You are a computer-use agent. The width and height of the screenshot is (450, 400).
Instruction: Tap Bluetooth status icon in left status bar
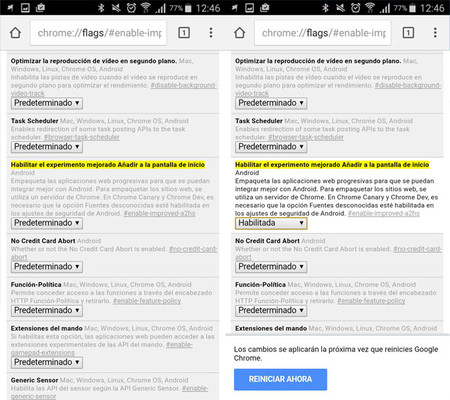click(x=101, y=8)
